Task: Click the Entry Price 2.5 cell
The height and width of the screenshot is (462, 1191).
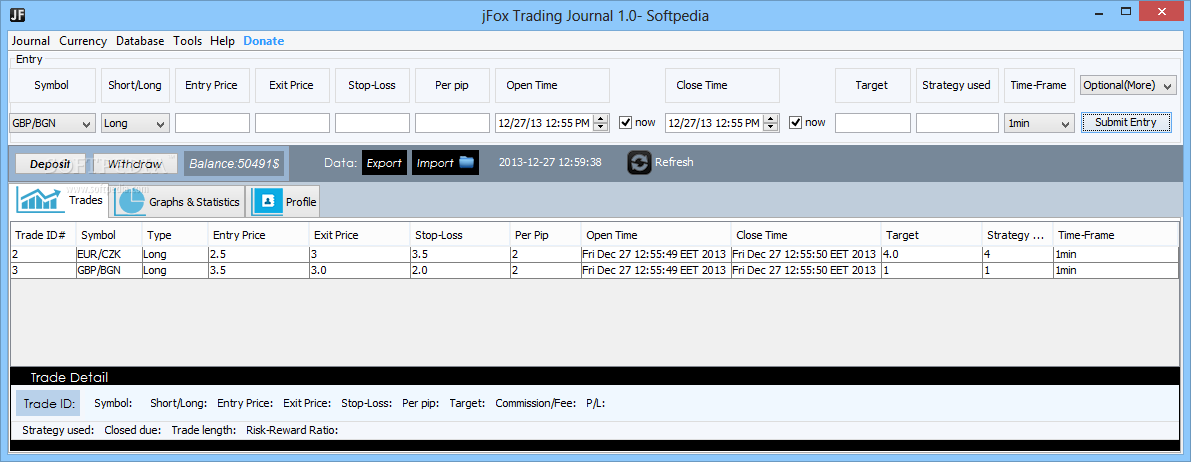Action: pyautogui.click(x=258, y=255)
